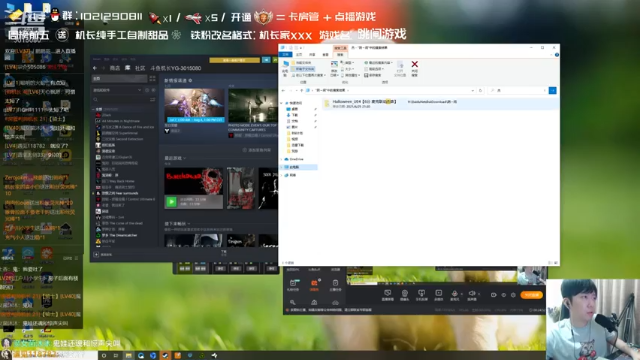Select the Halloween search result file
The width and height of the screenshot is (640, 360).
(440, 104)
